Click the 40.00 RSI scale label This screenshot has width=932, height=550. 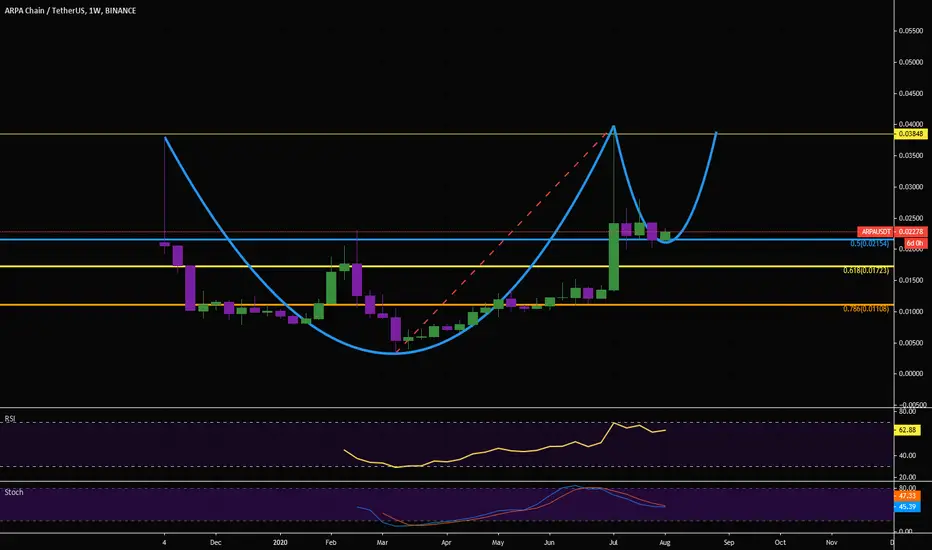(x=907, y=455)
